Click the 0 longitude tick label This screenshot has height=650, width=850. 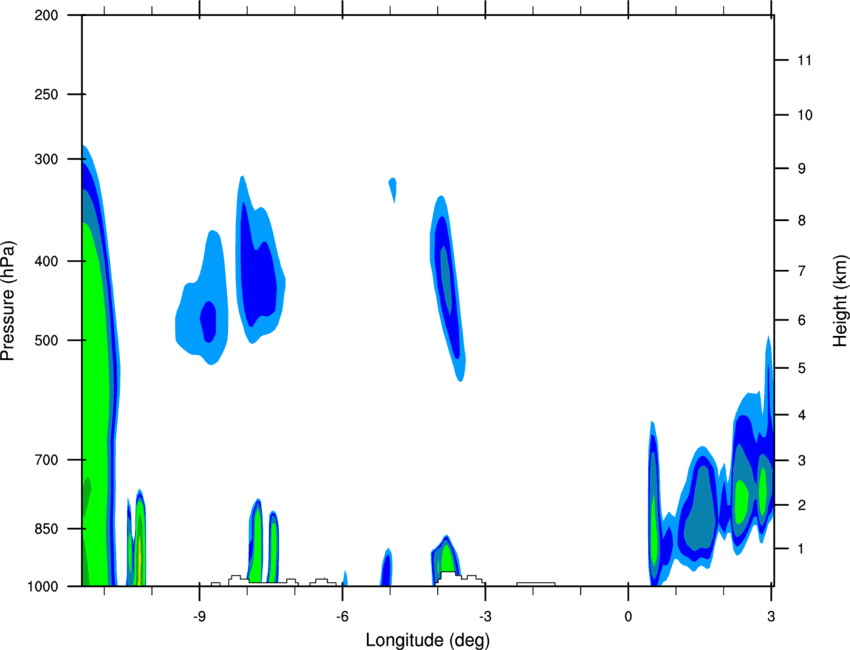point(628,617)
